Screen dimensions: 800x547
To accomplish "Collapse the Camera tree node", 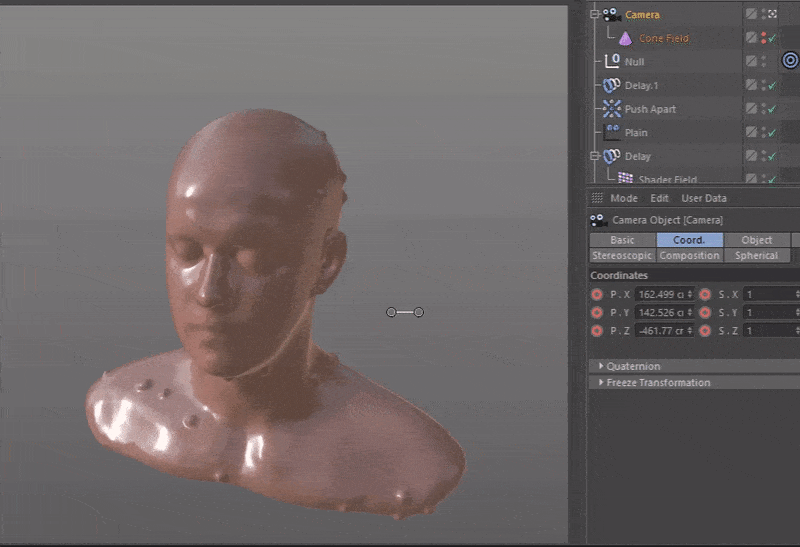I will 594,15.
